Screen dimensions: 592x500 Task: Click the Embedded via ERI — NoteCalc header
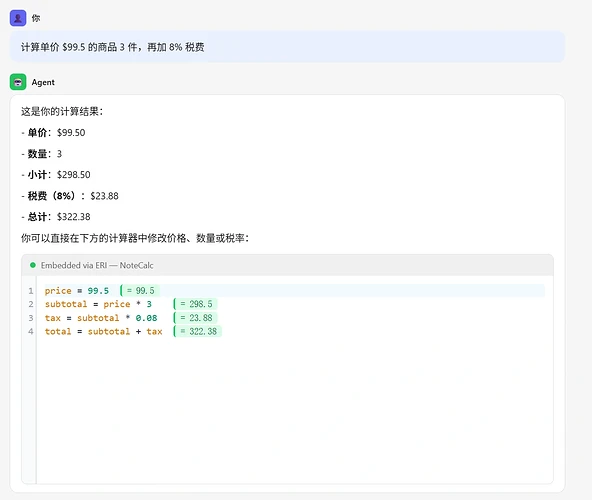point(287,265)
